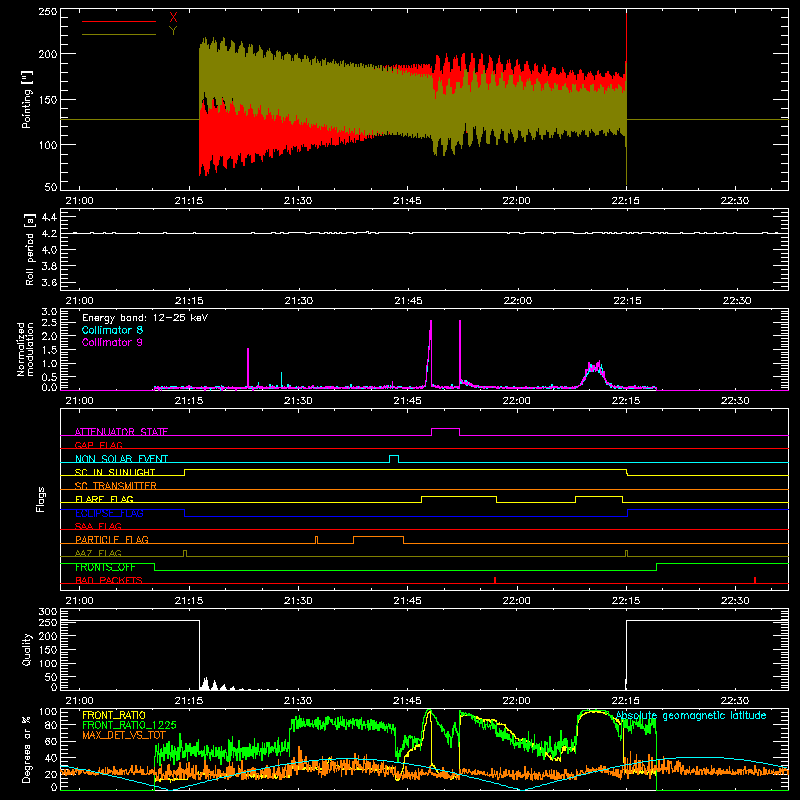Viewport: 800px width, 800px height.
Task: Click the SAA_FLAG label
Action: (98, 526)
